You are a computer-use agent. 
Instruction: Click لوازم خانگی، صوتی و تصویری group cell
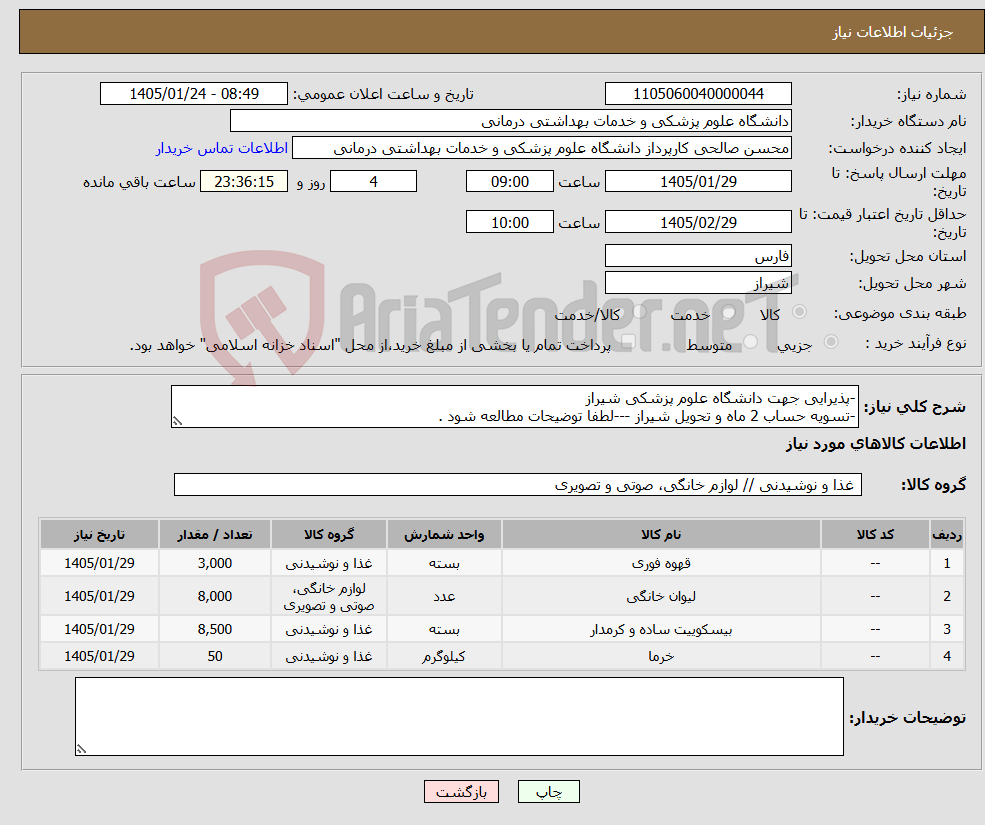[329, 596]
